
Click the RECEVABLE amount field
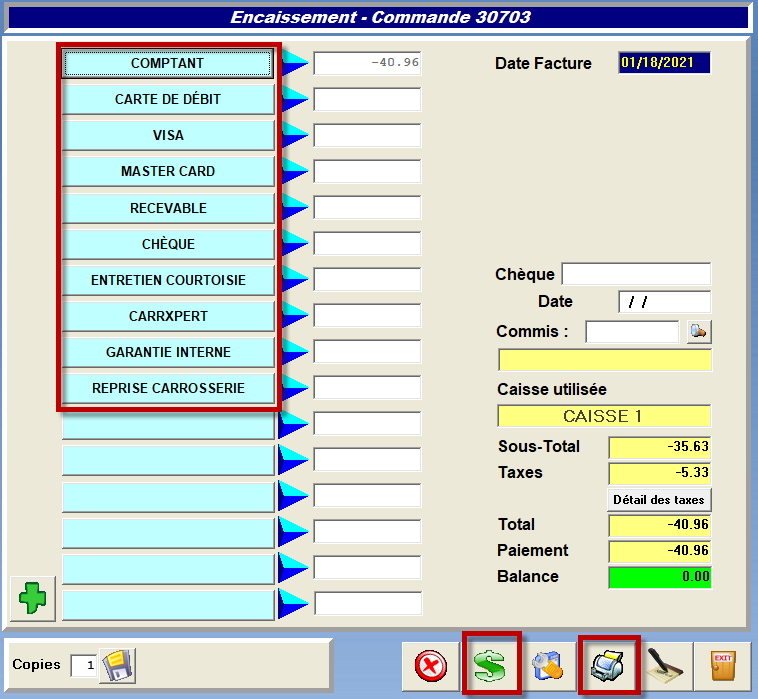367,207
